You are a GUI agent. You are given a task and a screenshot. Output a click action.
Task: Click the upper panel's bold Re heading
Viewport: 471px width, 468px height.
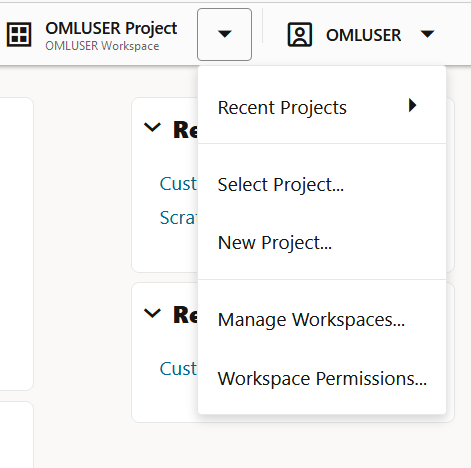coord(185,129)
